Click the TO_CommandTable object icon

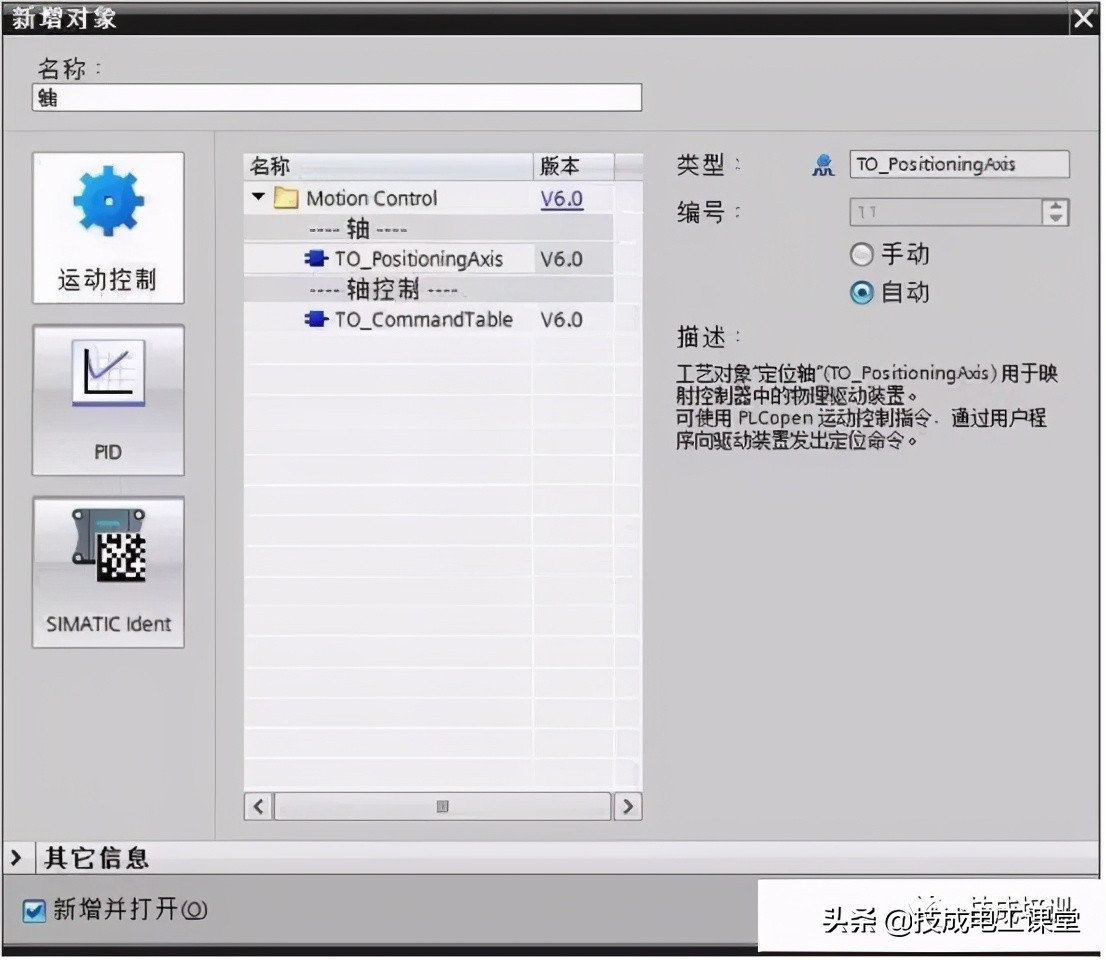[315, 320]
